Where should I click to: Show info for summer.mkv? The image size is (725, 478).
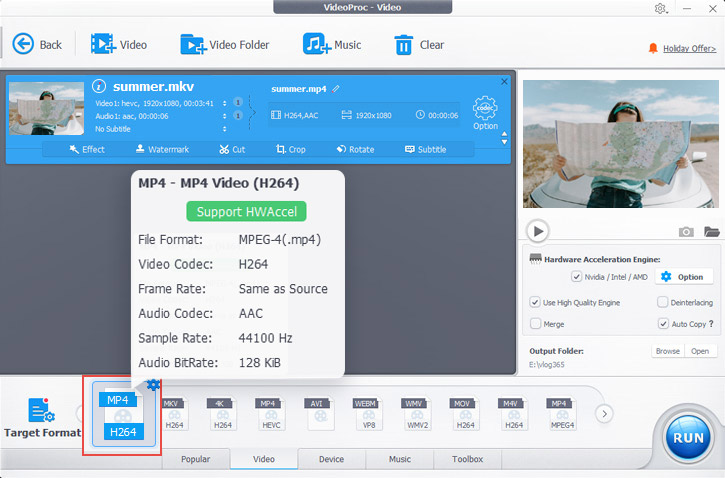tap(98, 86)
